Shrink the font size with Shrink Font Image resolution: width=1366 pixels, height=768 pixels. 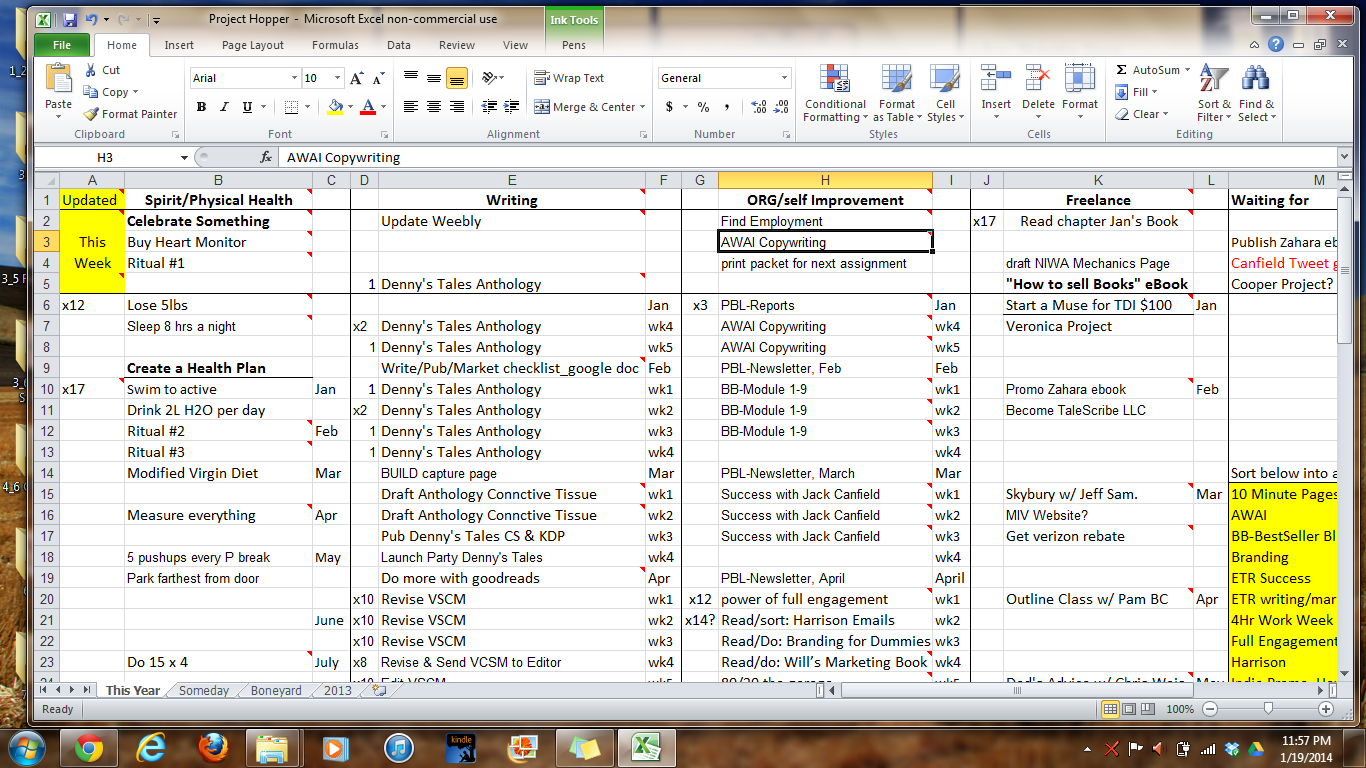(379, 78)
